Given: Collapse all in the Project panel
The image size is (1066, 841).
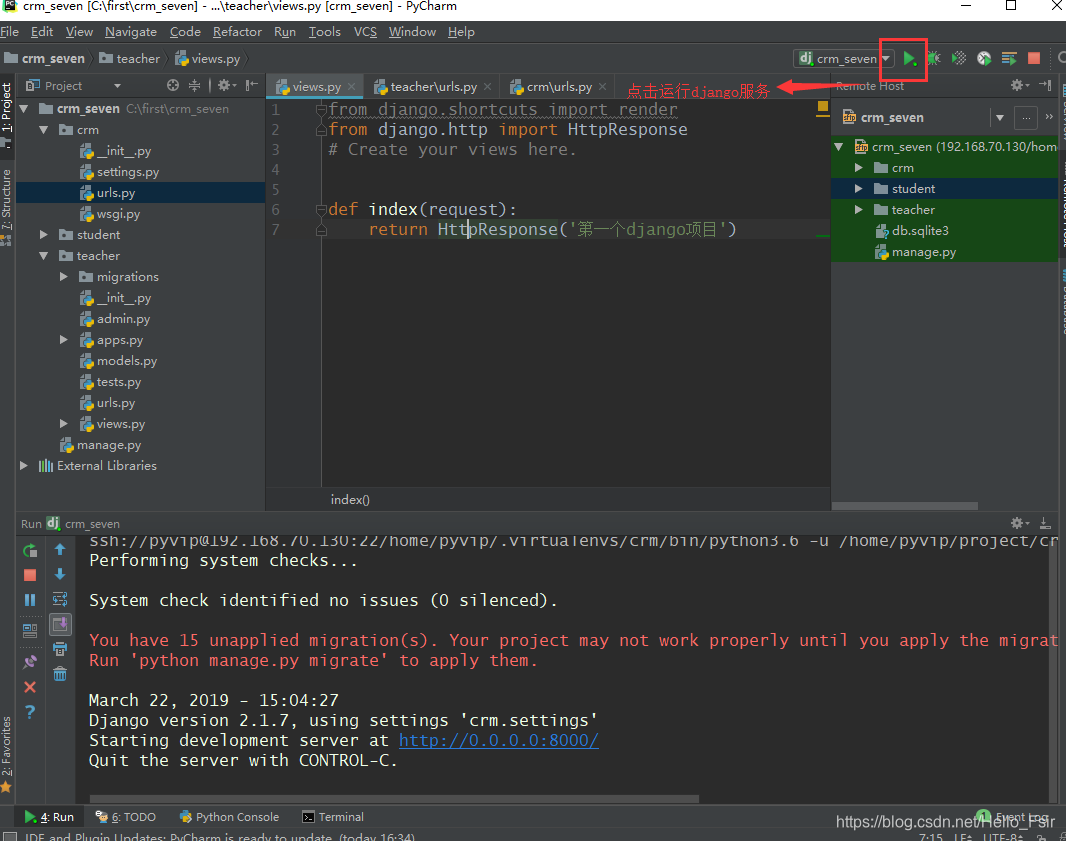Looking at the screenshot, I should [194, 85].
